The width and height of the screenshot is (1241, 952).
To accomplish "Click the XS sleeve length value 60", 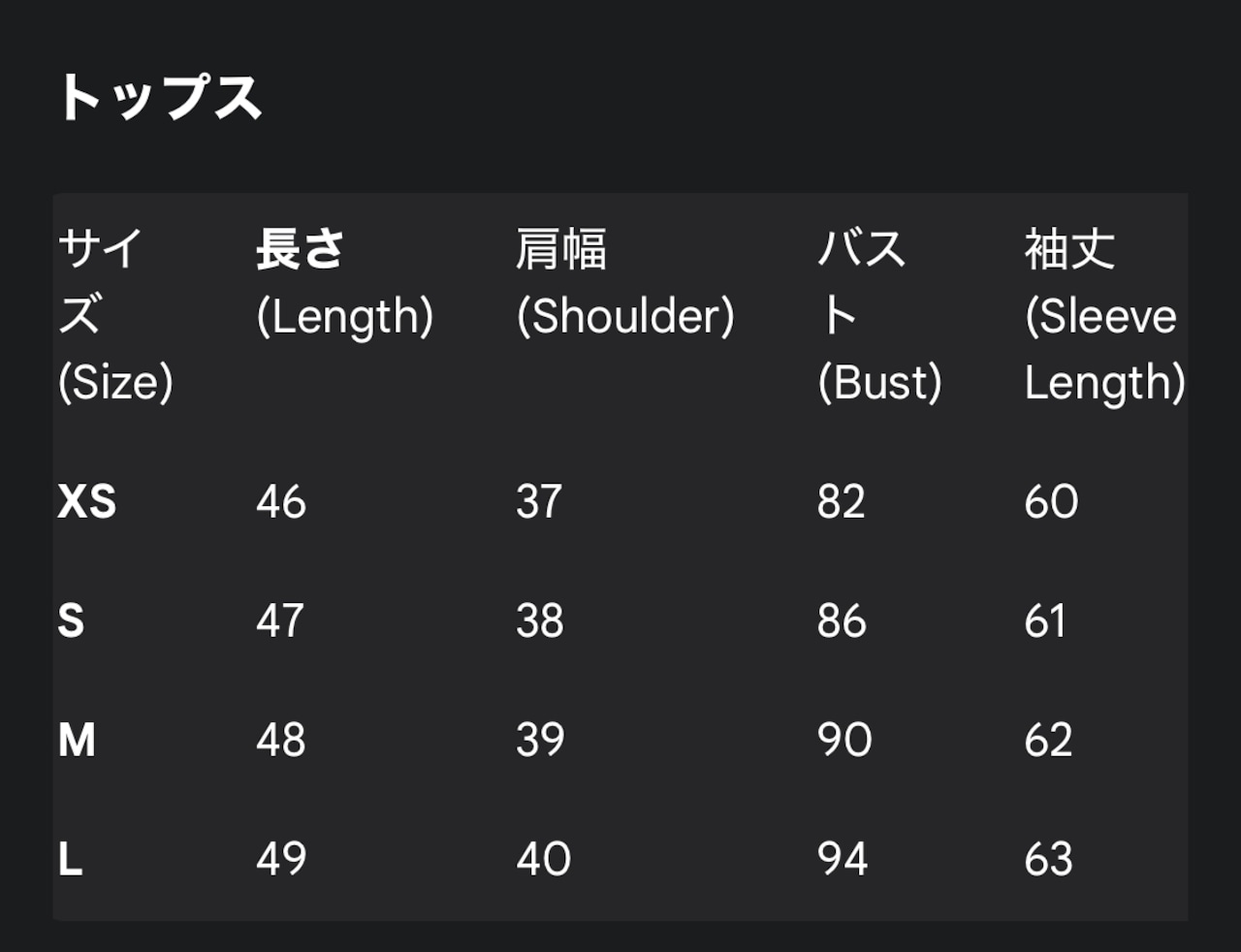I will [x=1052, y=502].
